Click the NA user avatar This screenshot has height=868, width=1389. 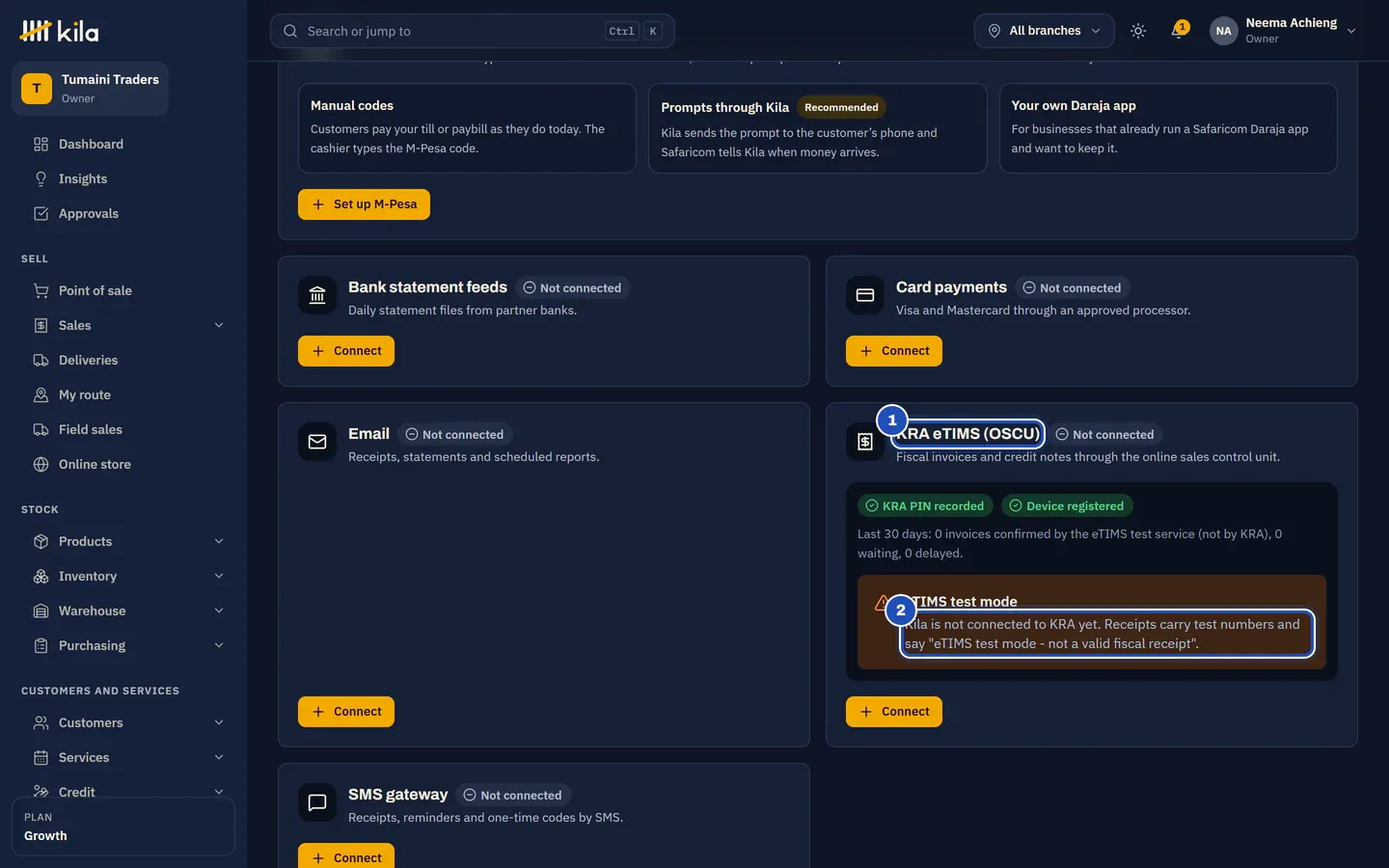pyautogui.click(x=1223, y=31)
